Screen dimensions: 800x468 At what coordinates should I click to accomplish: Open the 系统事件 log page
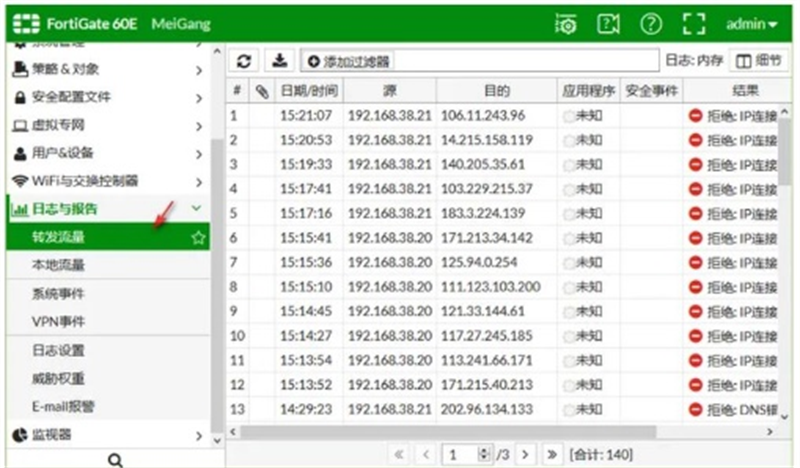click(58, 294)
